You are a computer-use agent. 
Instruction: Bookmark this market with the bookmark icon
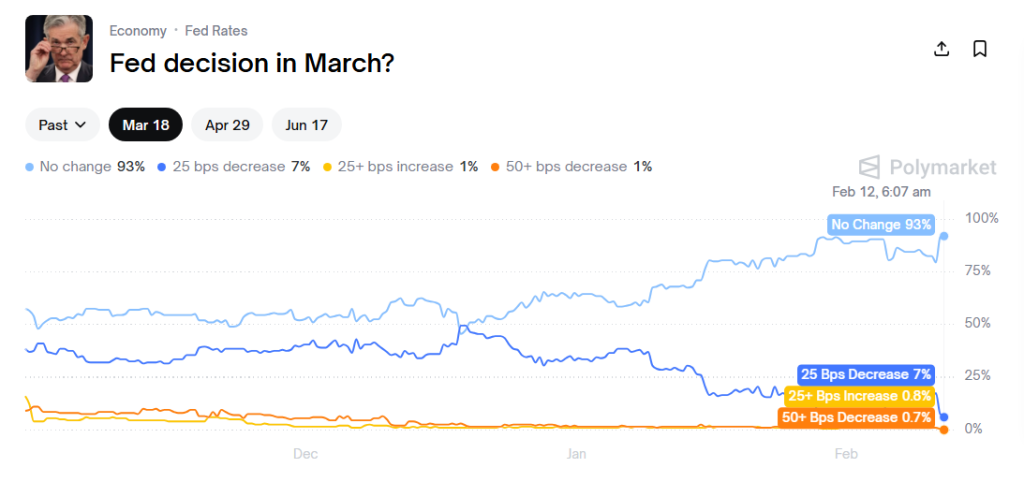980,49
